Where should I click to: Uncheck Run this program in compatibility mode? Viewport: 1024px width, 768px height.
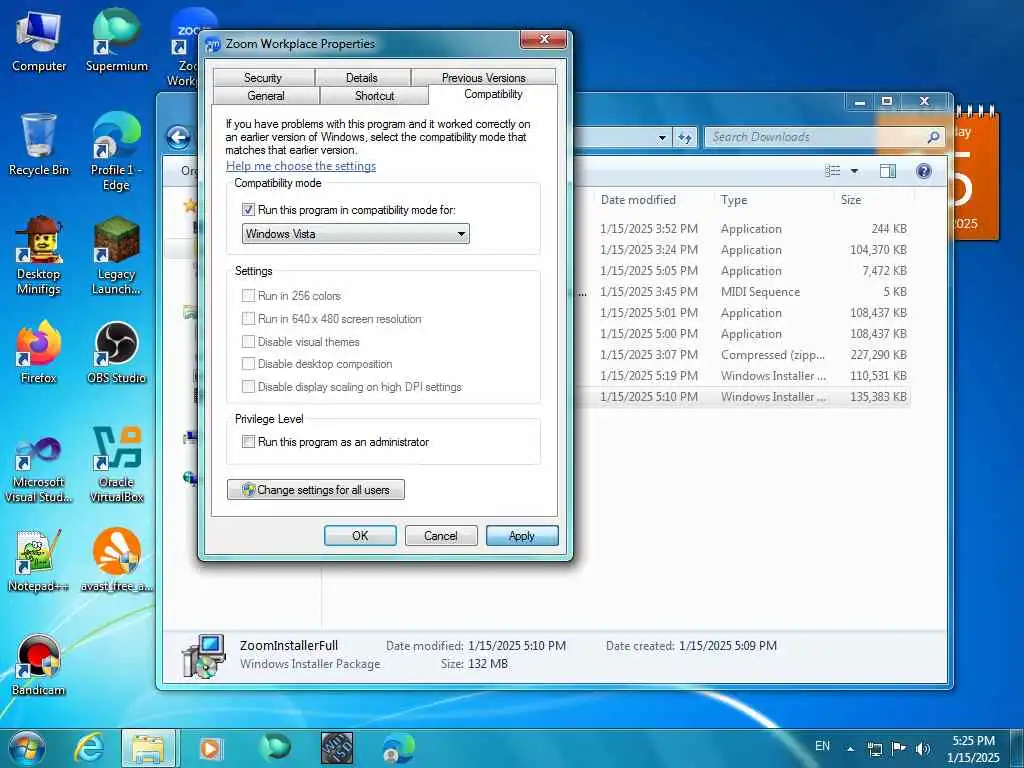[x=248, y=210]
